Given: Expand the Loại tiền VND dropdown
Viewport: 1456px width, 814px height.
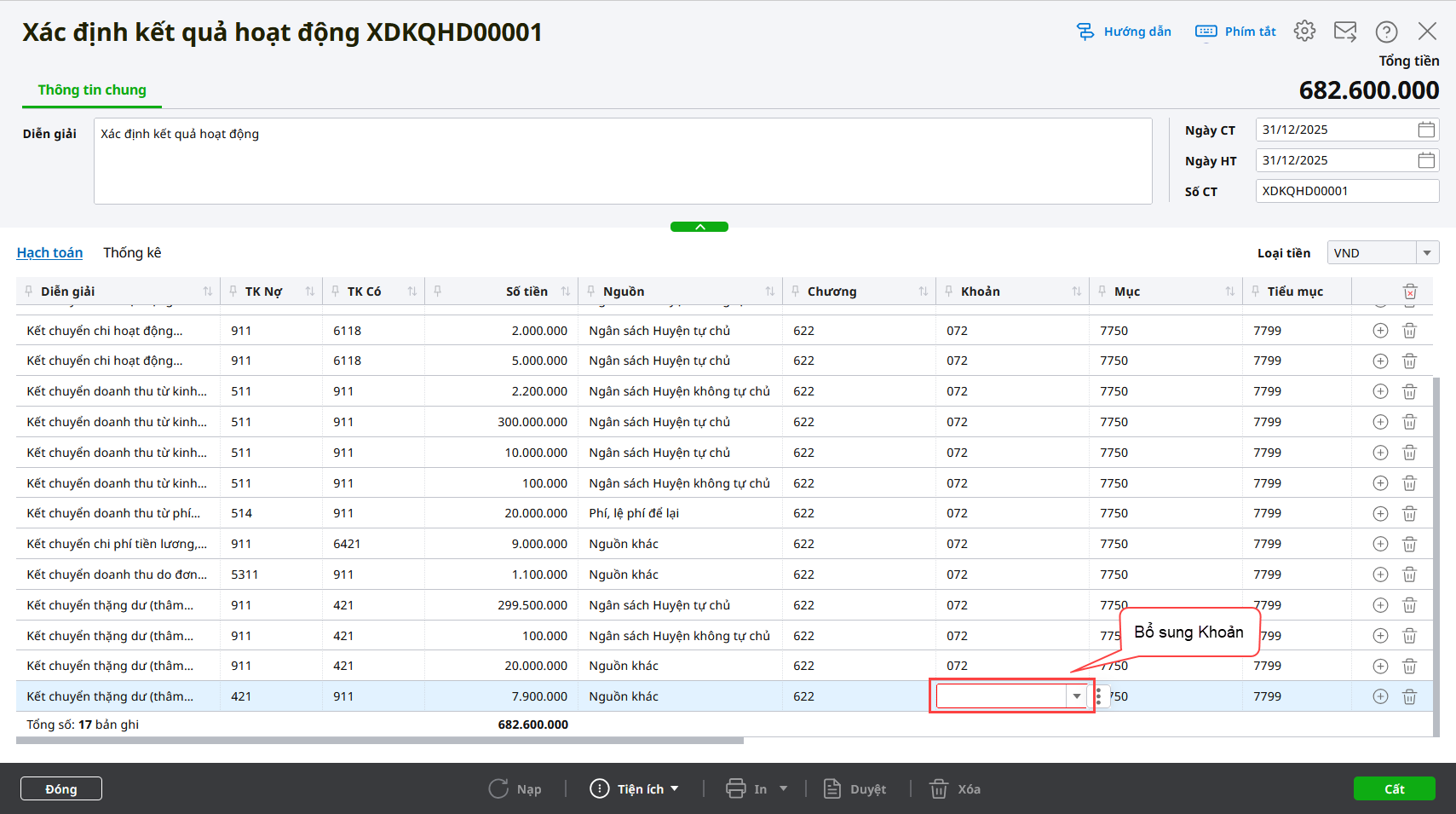Looking at the screenshot, I should click(1427, 253).
